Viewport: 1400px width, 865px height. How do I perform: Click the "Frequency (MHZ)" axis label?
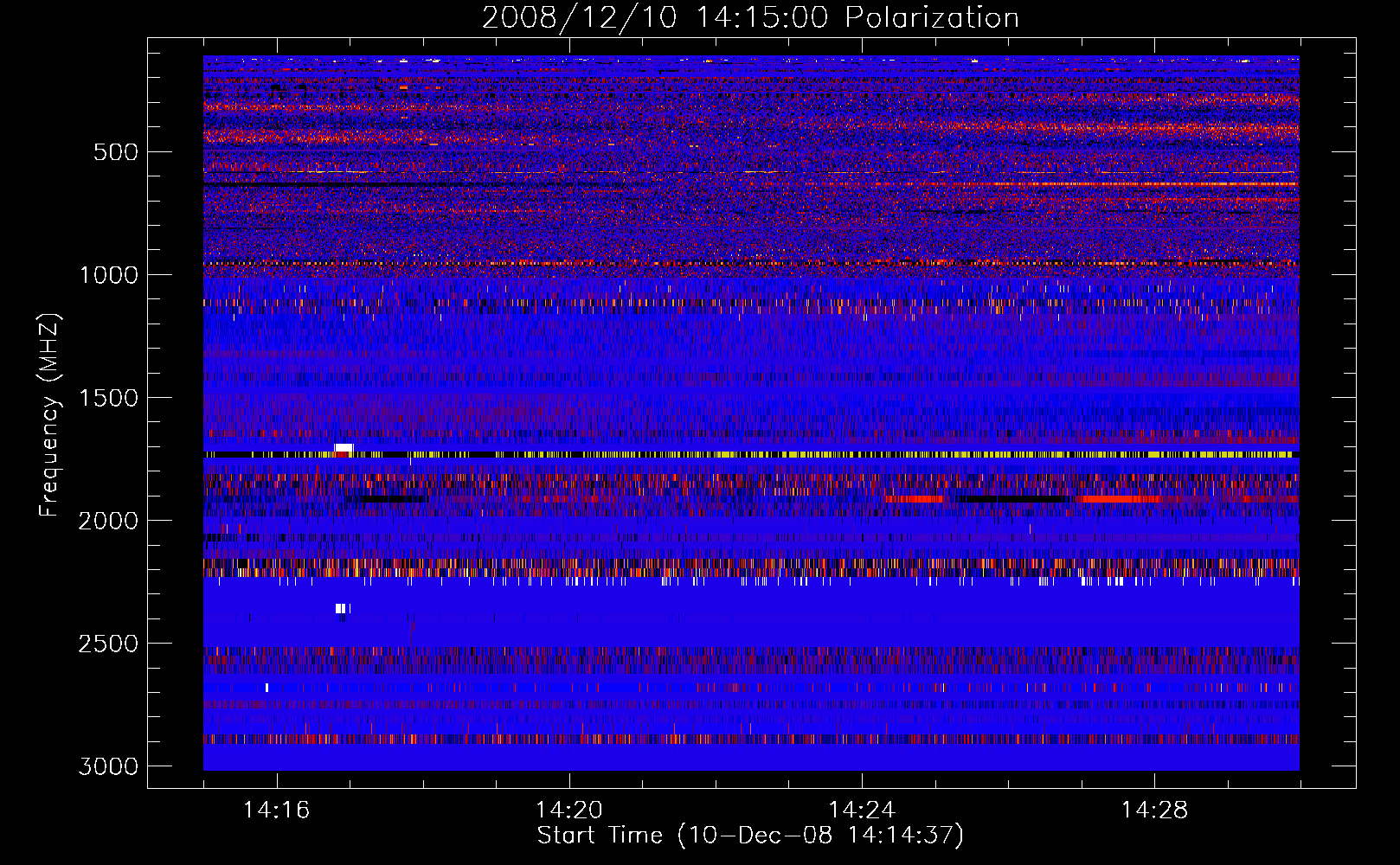coord(49,415)
